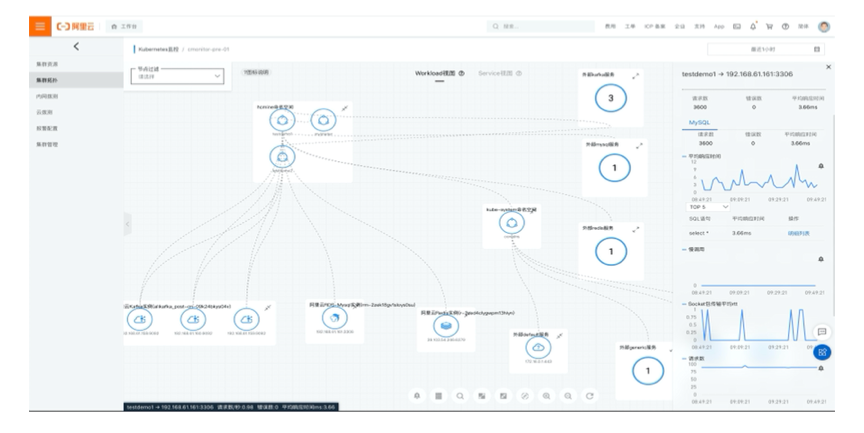Click the search icon in bottom toolbar
This screenshot has height=433, width=864.
pyautogui.click(x=460, y=396)
